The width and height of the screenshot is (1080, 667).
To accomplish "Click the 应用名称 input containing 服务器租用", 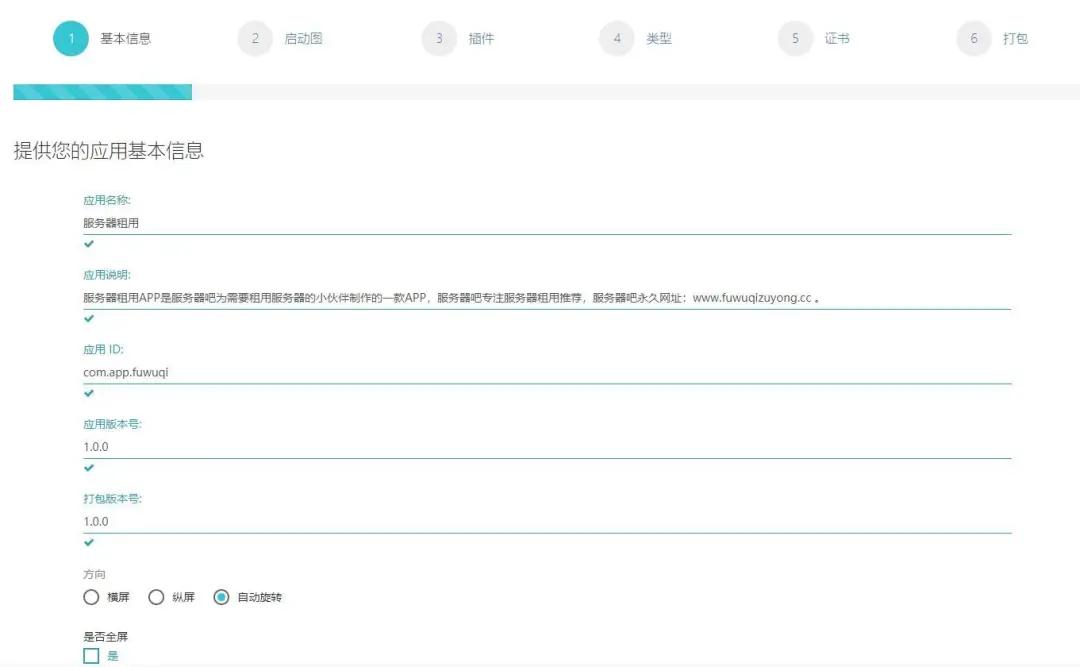I will [300, 222].
